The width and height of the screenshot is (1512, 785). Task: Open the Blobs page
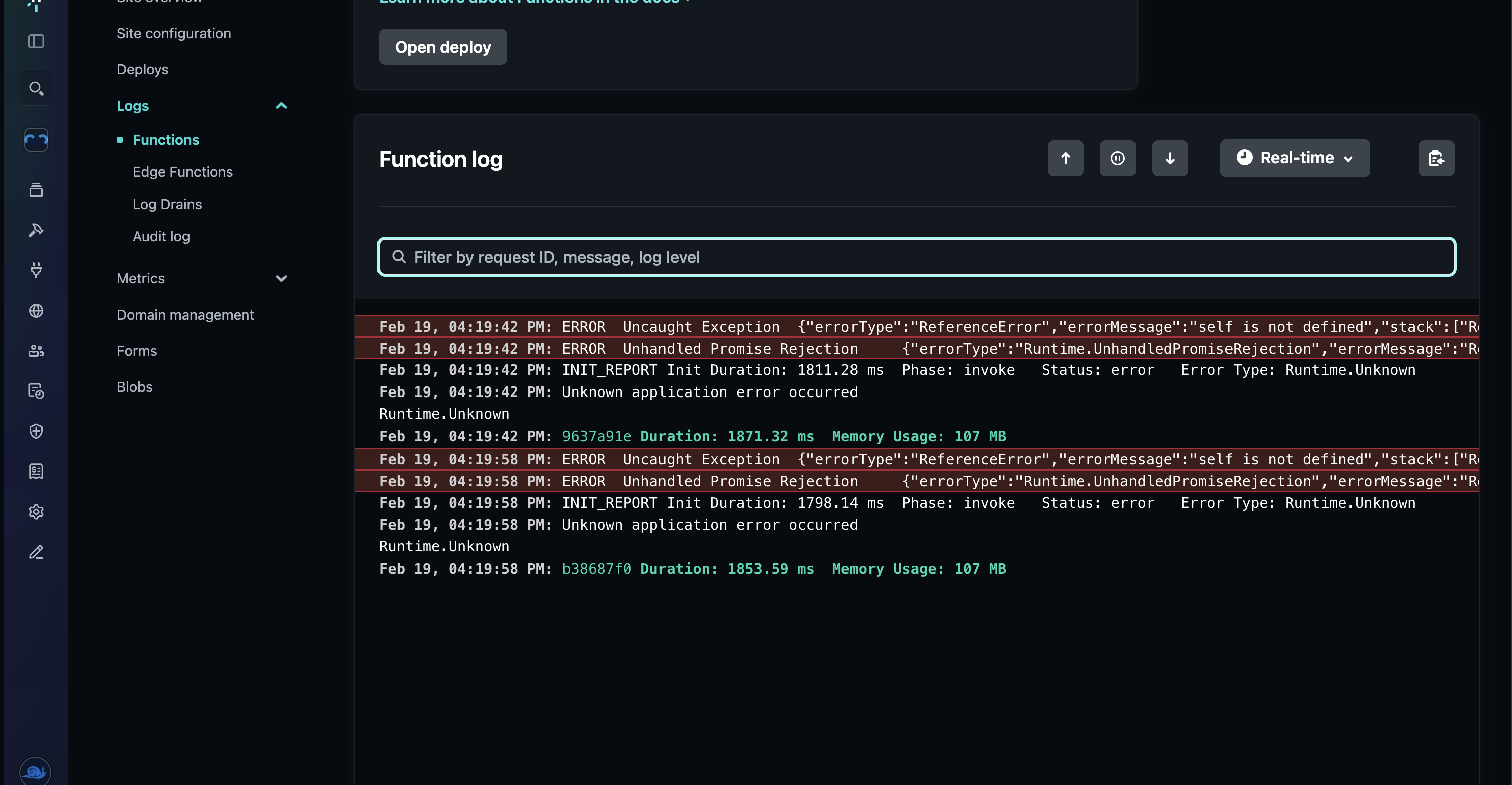[134, 387]
